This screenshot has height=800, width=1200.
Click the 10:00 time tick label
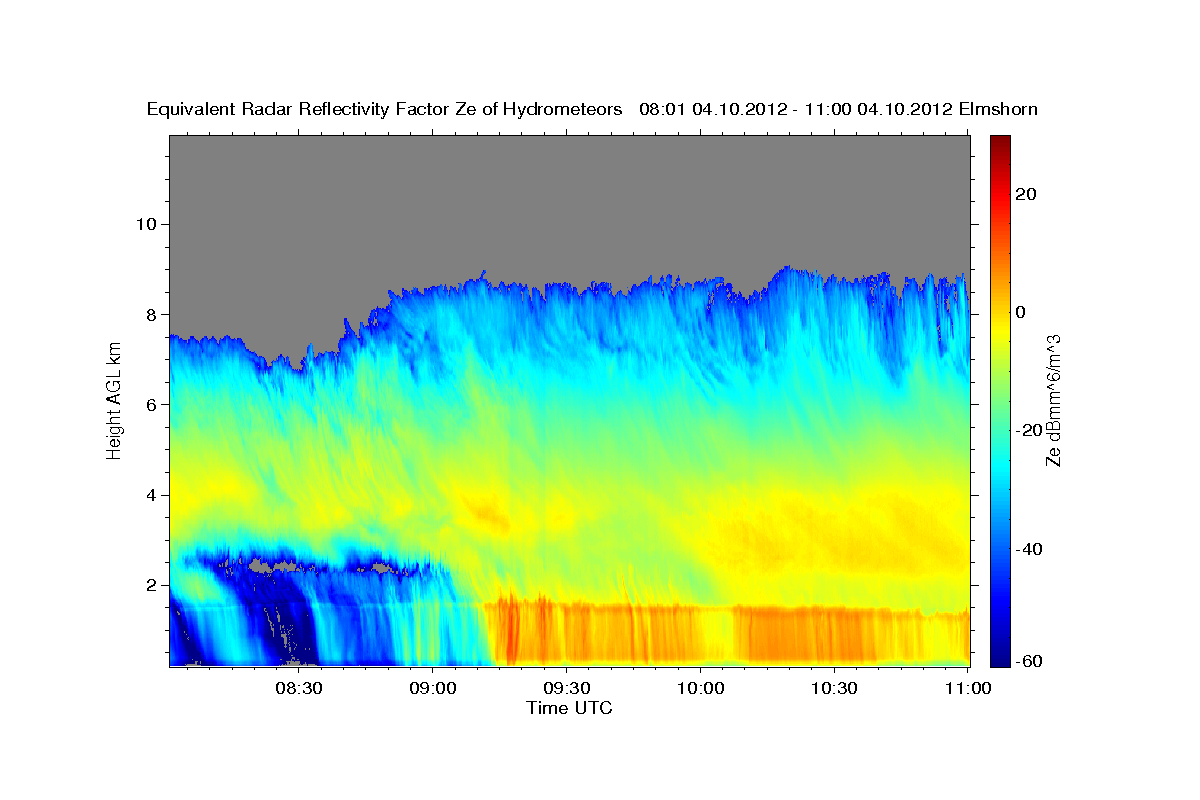pos(700,688)
